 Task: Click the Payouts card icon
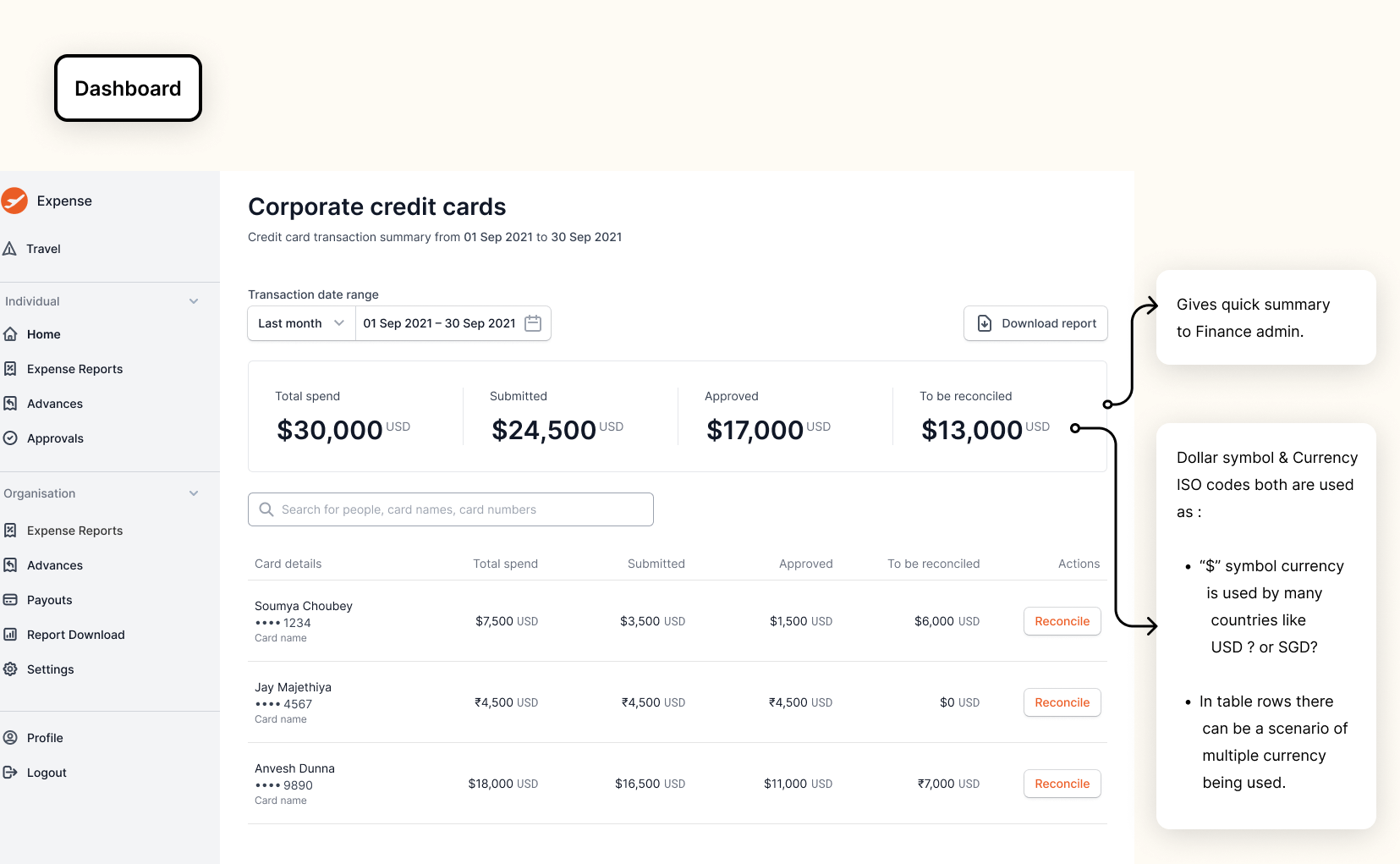coord(10,600)
